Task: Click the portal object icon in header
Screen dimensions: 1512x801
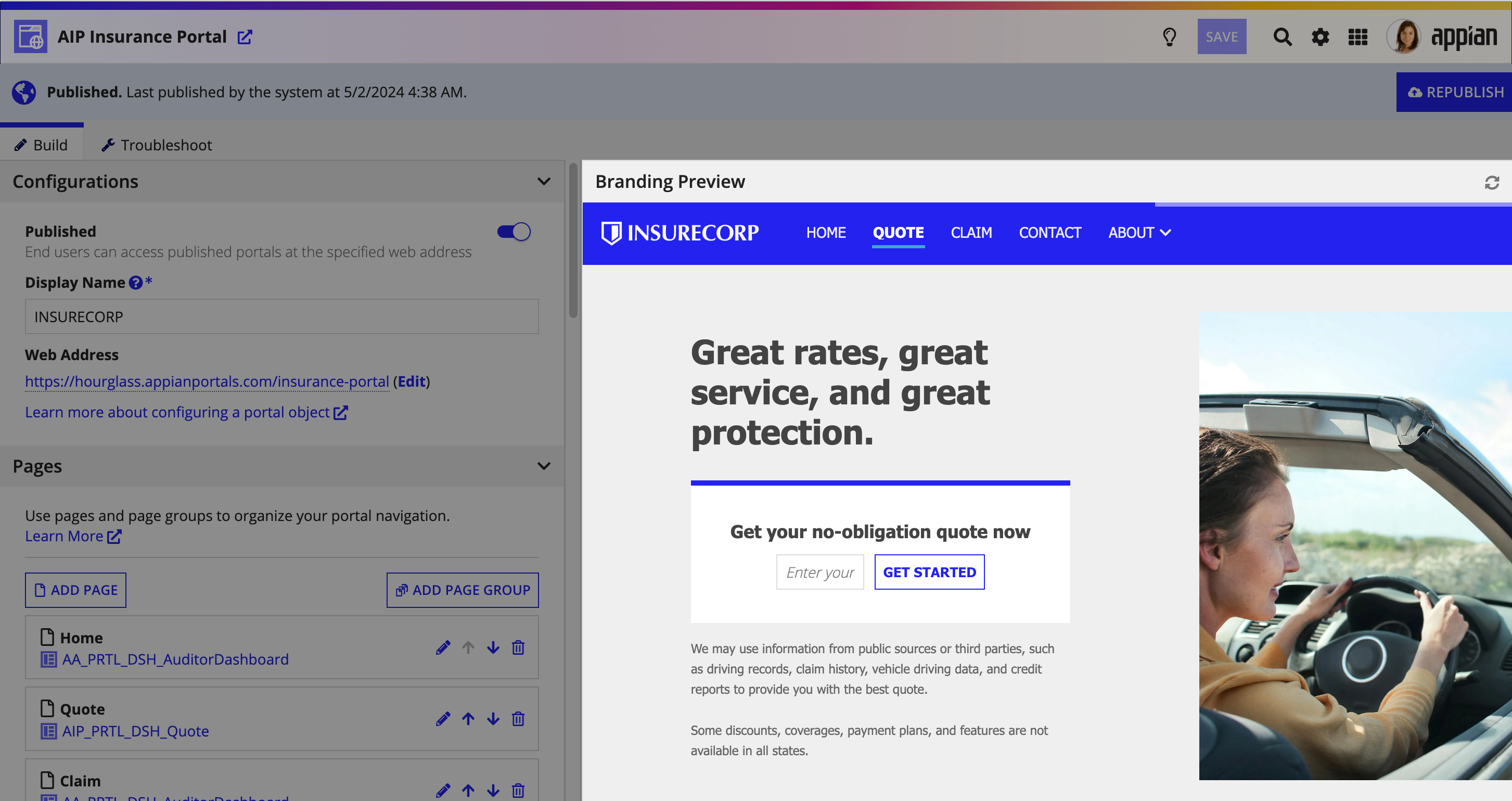Action: pyautogui.click(x=31, y=37)
